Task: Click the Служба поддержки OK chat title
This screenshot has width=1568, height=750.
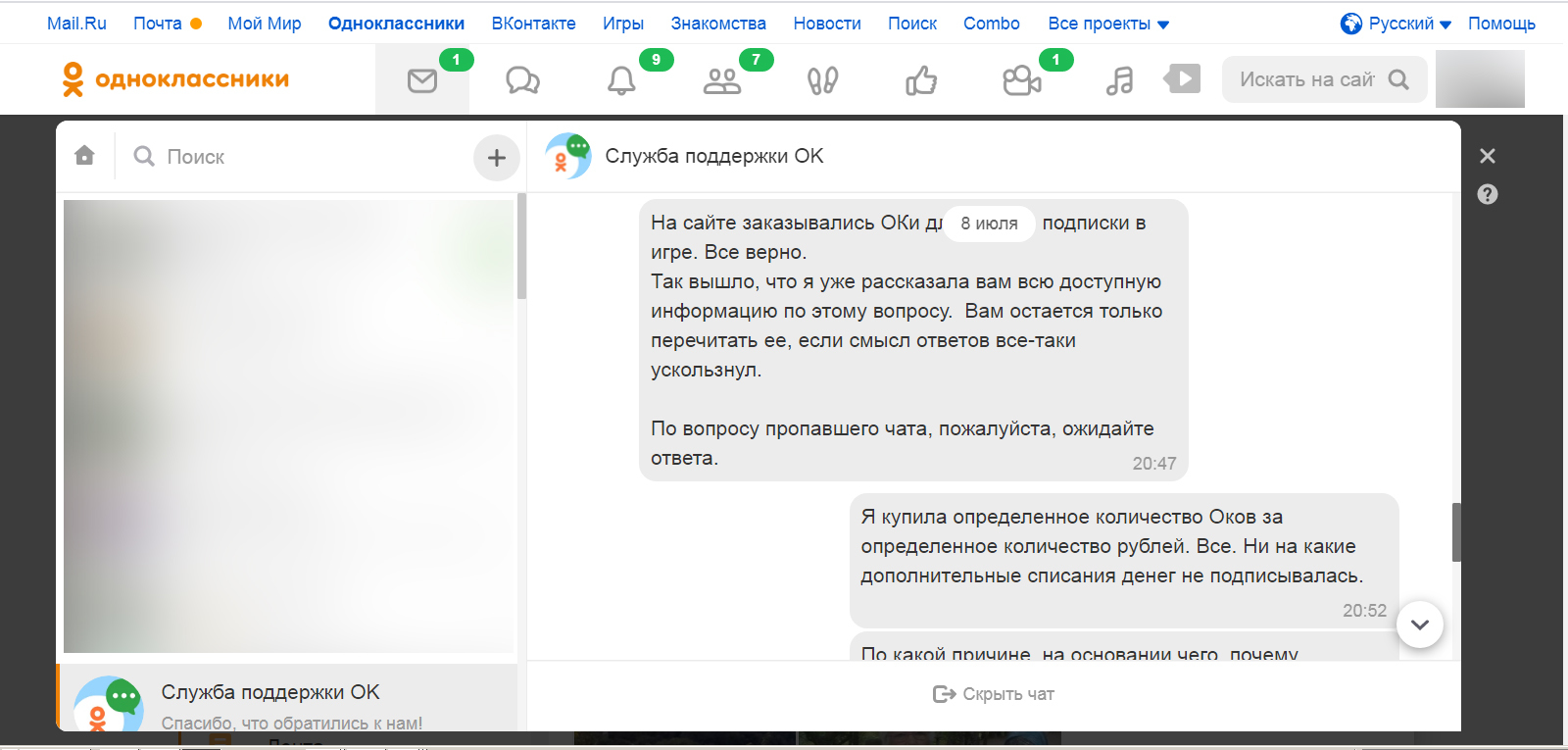Action: point(714,156)
